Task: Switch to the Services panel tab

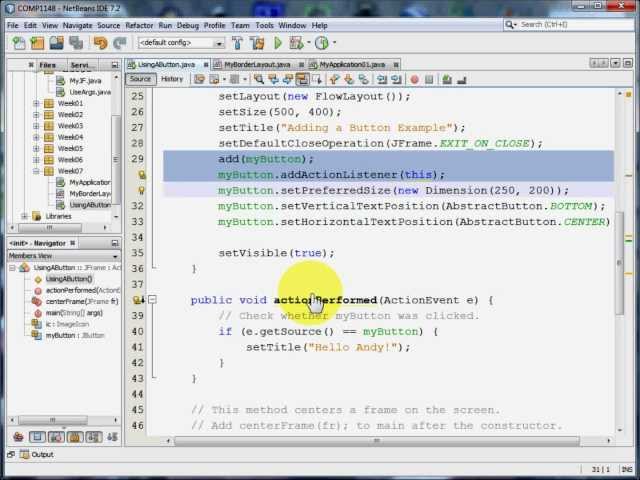Action: 83,65
